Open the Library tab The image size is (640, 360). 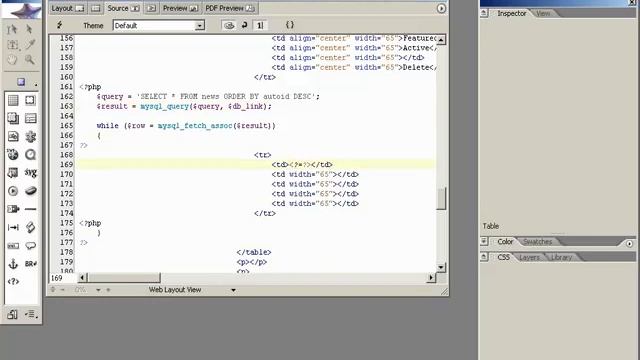pos(561,257)
